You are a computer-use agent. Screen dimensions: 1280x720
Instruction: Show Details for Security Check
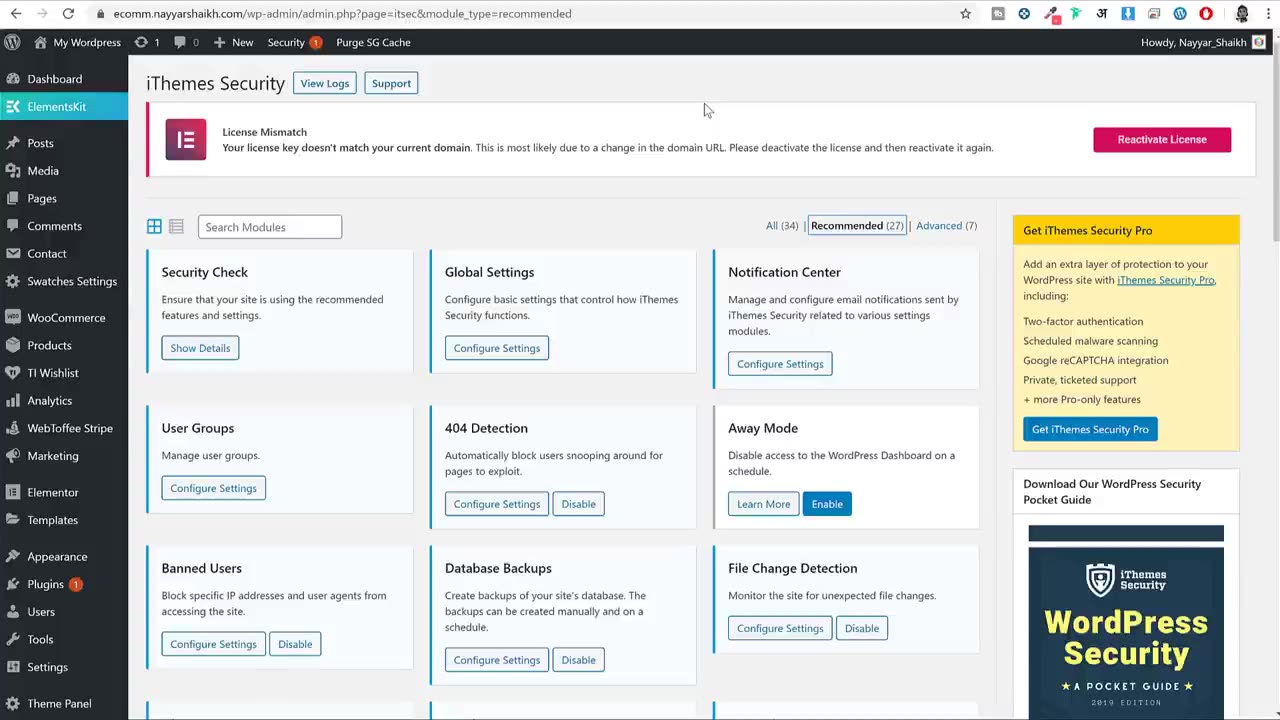pos(200,348)
